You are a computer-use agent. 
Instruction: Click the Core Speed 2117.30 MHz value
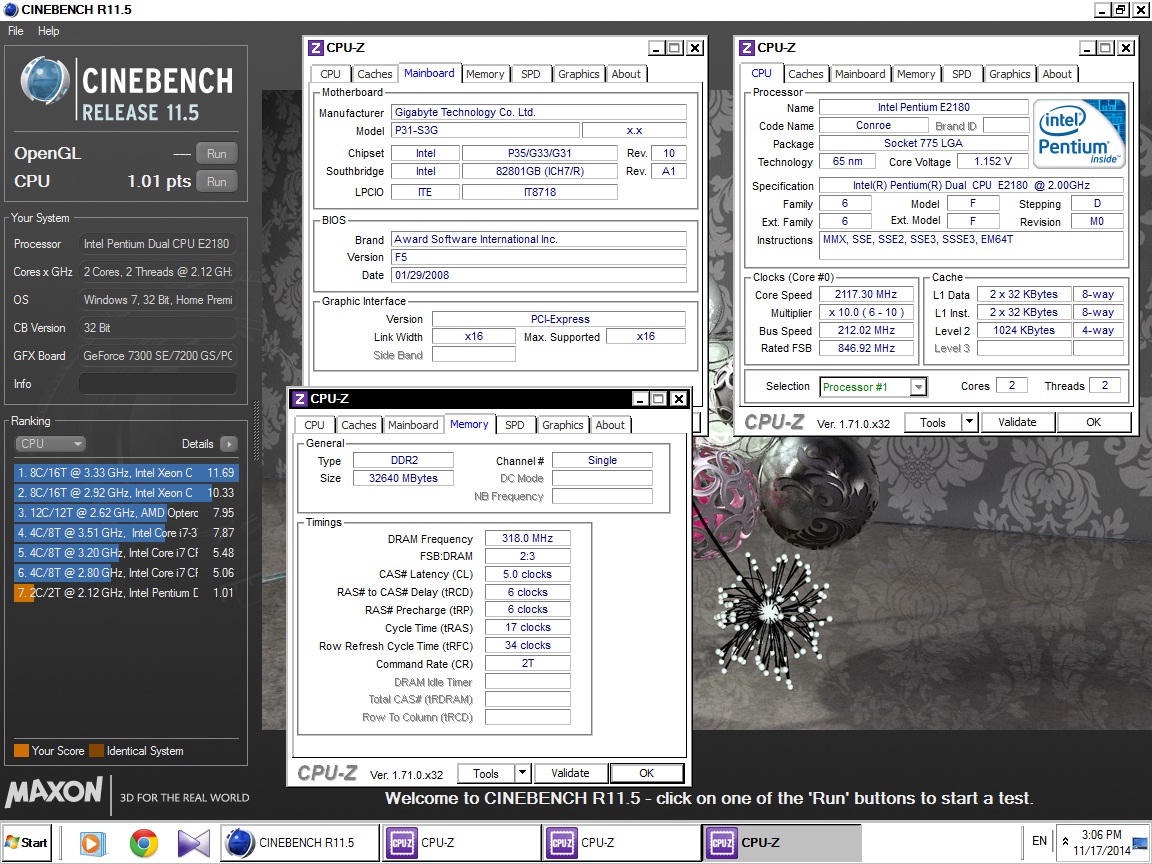(x=865, y=295)
